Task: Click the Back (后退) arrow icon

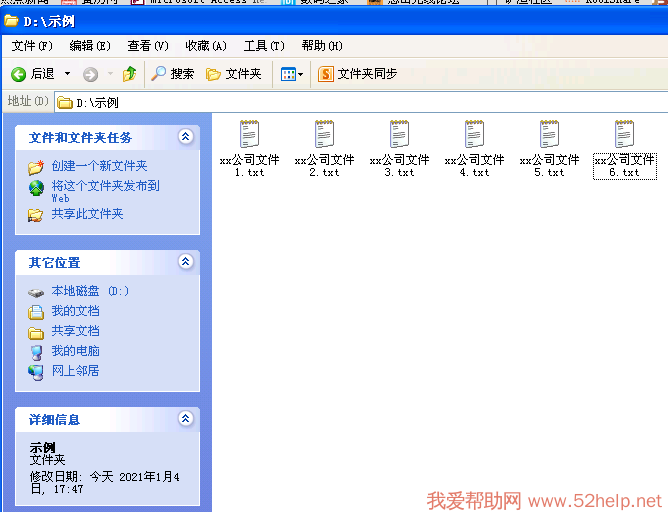Action: tap(18, 74)
